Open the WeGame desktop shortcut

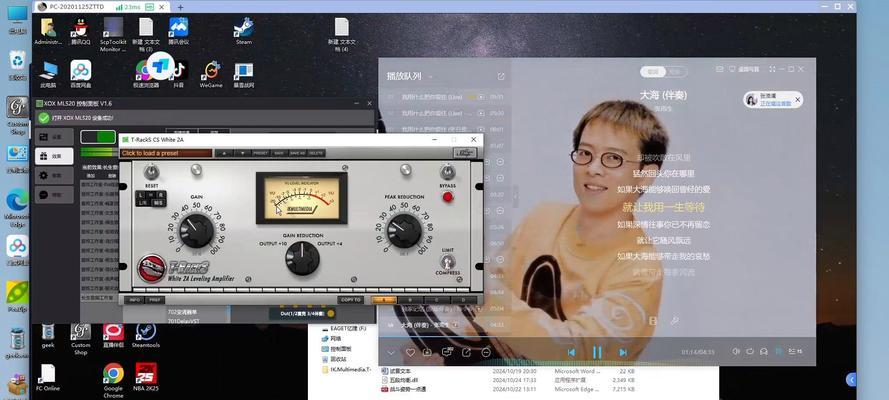tap(211, 75)
